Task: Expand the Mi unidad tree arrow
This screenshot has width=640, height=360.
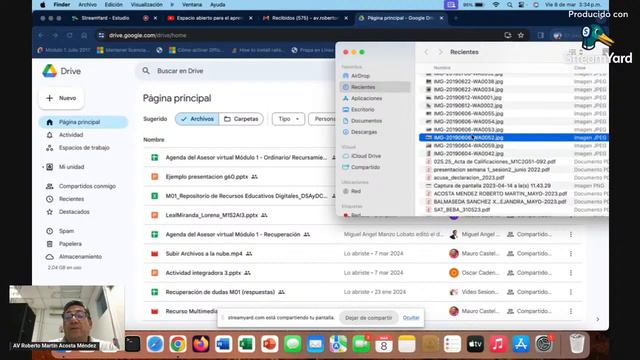Action: [x=43, y=167]
